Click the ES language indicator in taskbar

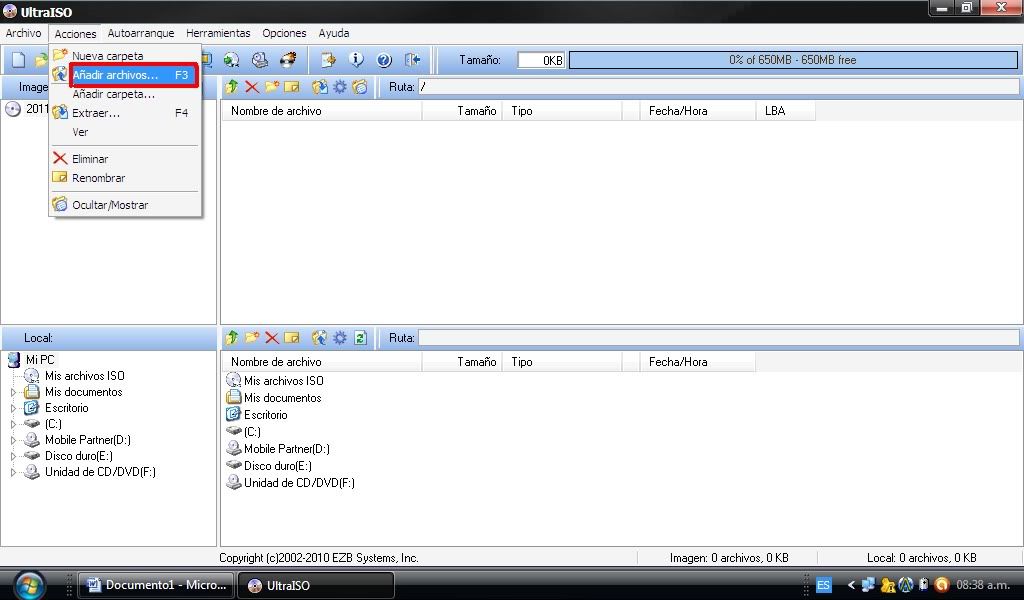pyautogui.click(x=824, y=585)
